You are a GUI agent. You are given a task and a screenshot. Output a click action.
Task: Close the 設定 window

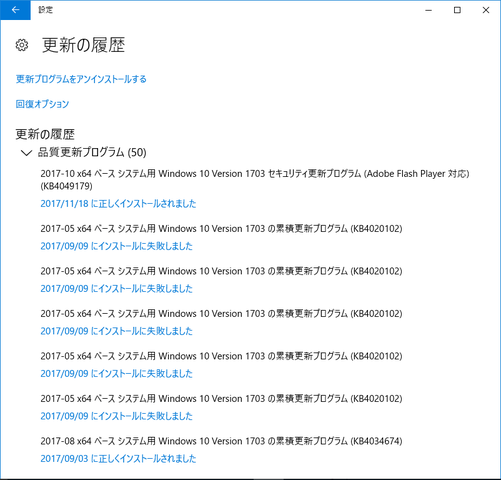[x=486, y=10]
